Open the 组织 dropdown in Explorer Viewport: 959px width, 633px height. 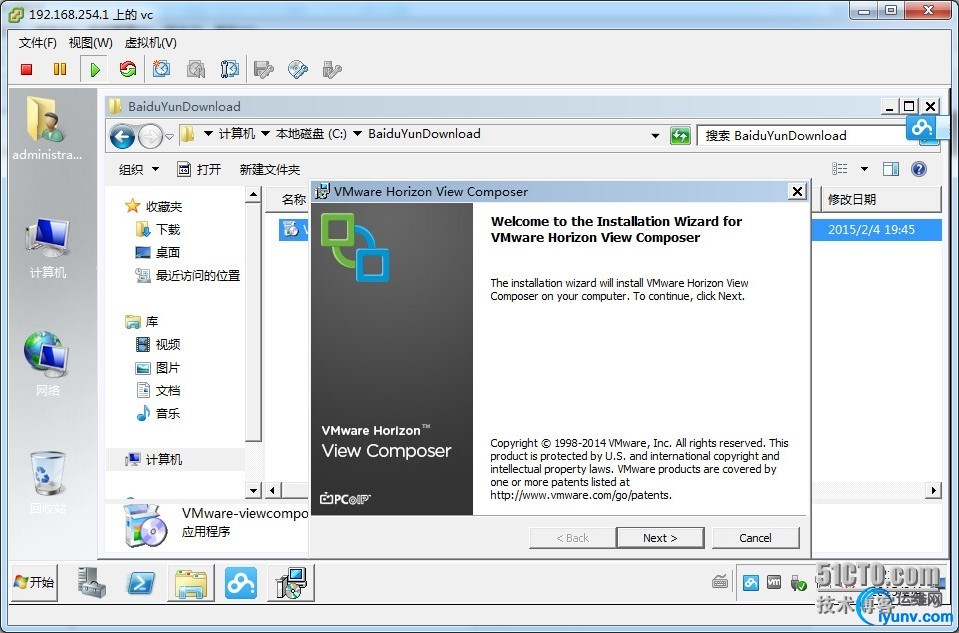[x=139, y=169]
